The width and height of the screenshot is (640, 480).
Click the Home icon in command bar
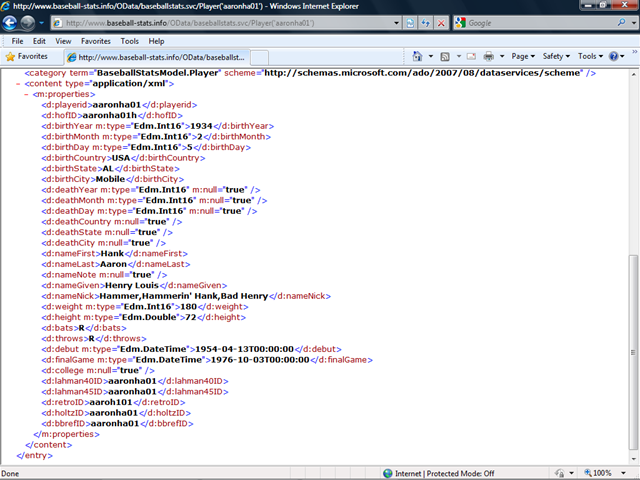click(x=417, y=56)
